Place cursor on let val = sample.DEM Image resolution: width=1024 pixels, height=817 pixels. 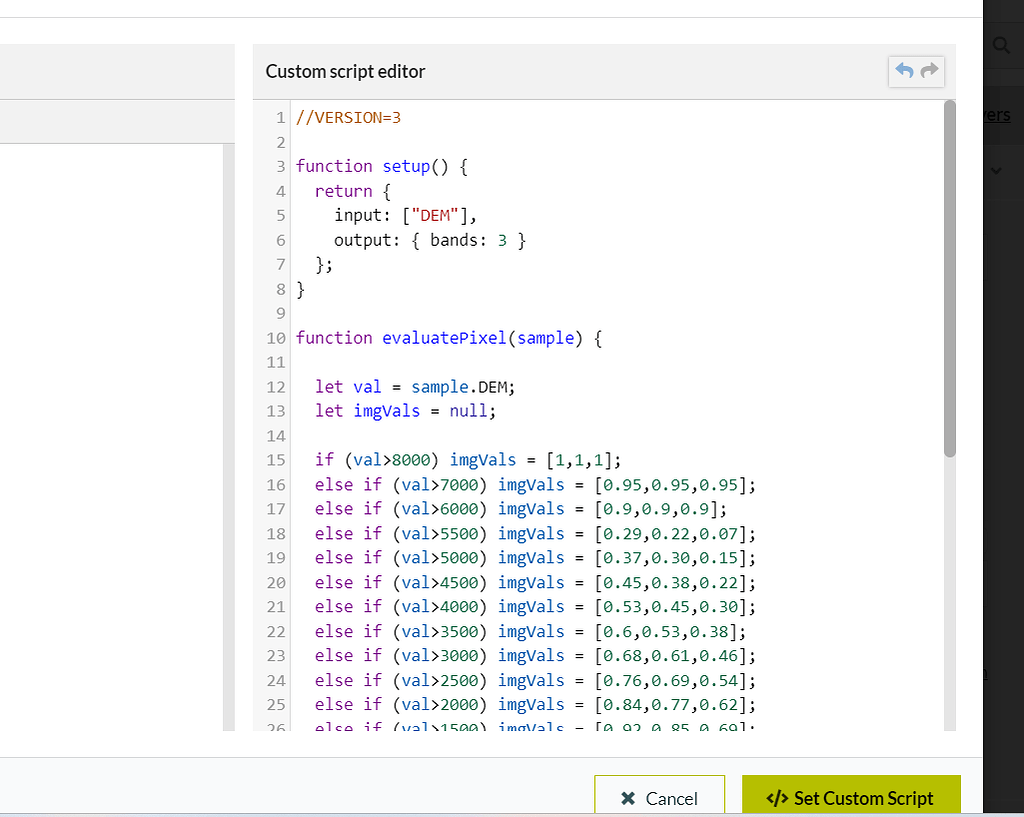(x=419, y=387)
